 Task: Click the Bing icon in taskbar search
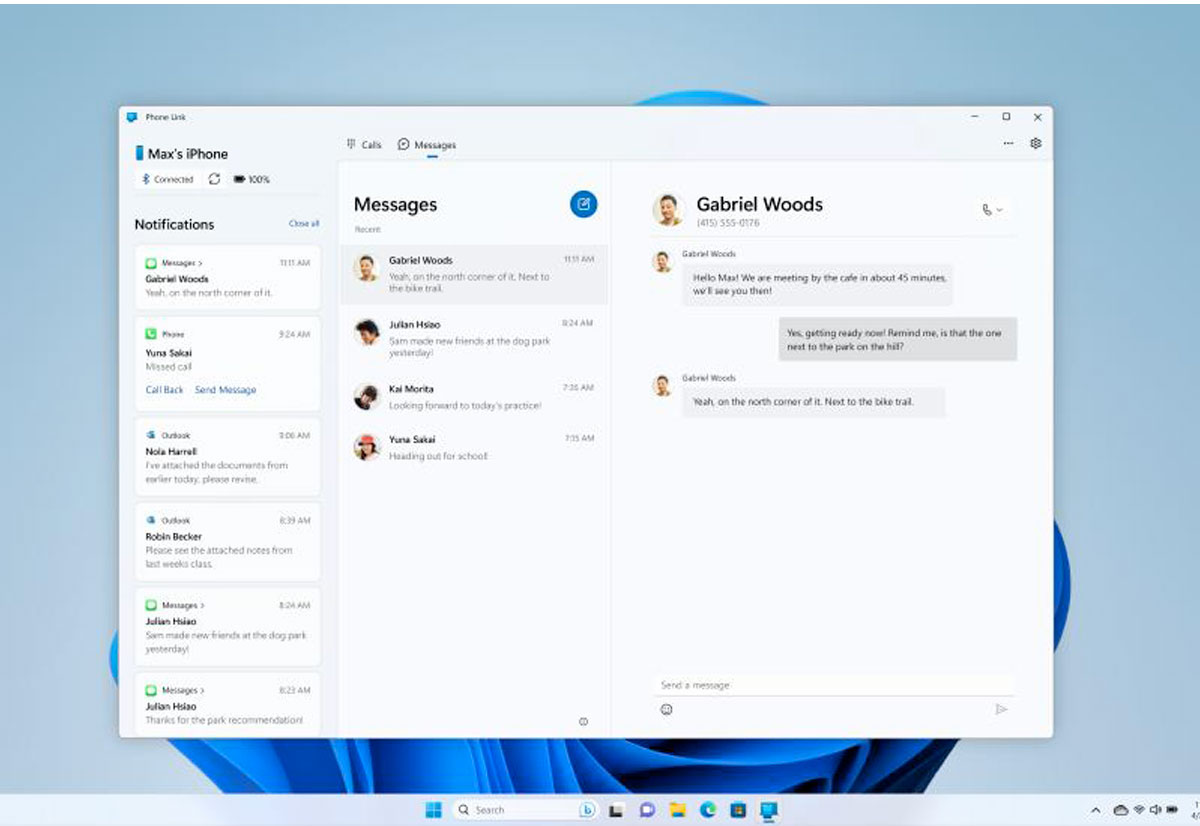[x=588, y=810]
